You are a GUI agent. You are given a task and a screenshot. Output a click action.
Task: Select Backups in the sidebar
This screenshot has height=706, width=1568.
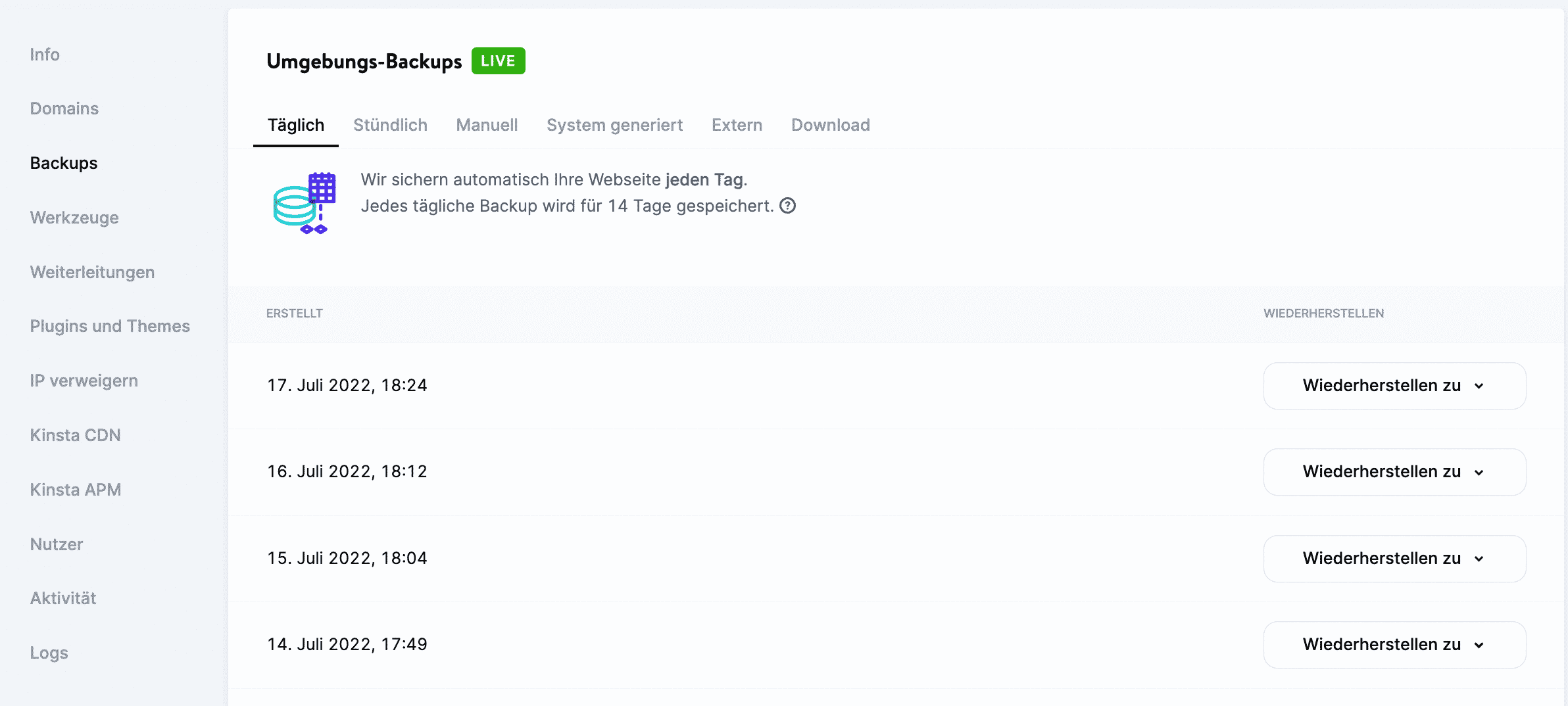tap(63, 163)
